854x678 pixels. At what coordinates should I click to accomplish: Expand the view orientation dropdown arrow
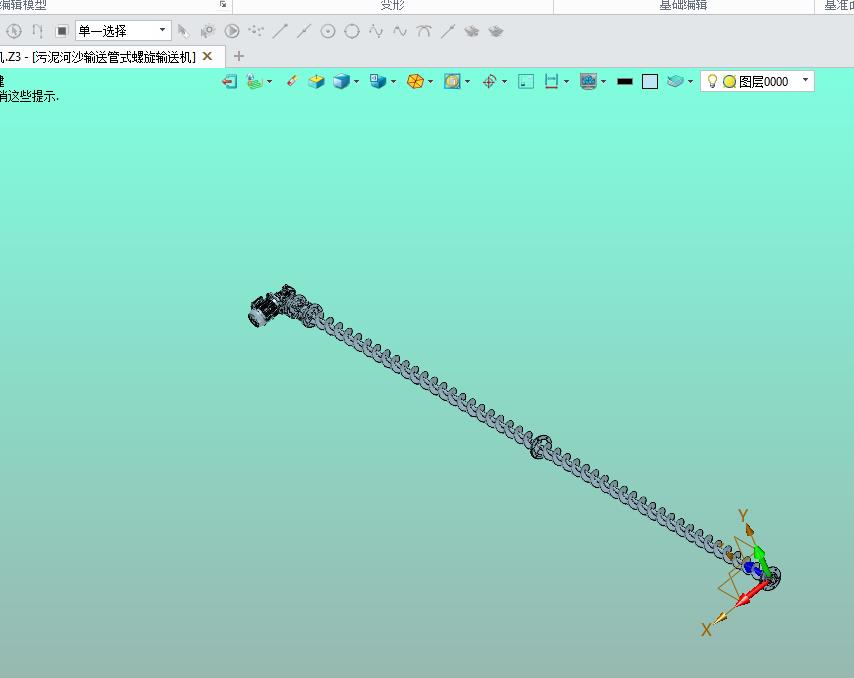393,82
